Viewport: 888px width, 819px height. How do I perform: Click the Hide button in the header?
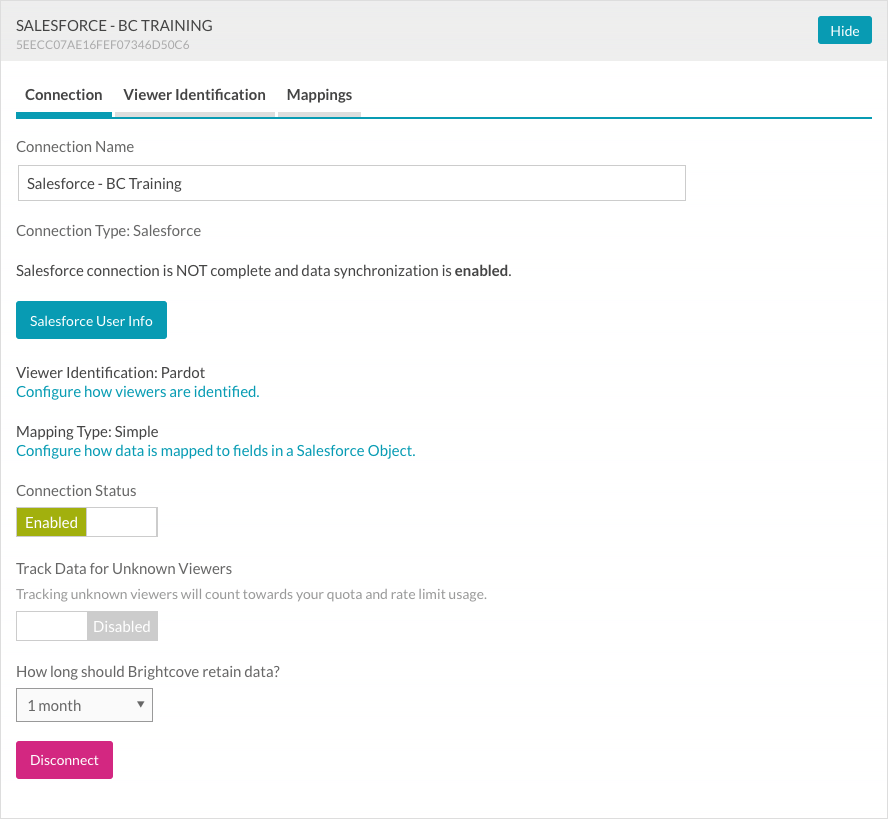[844, 30]
